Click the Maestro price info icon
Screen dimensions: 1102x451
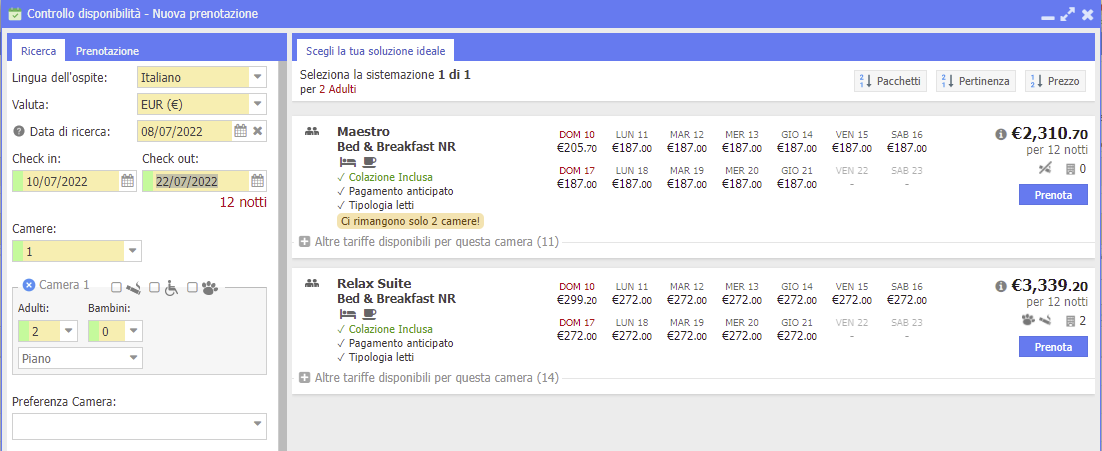(x=1003, y=134)
